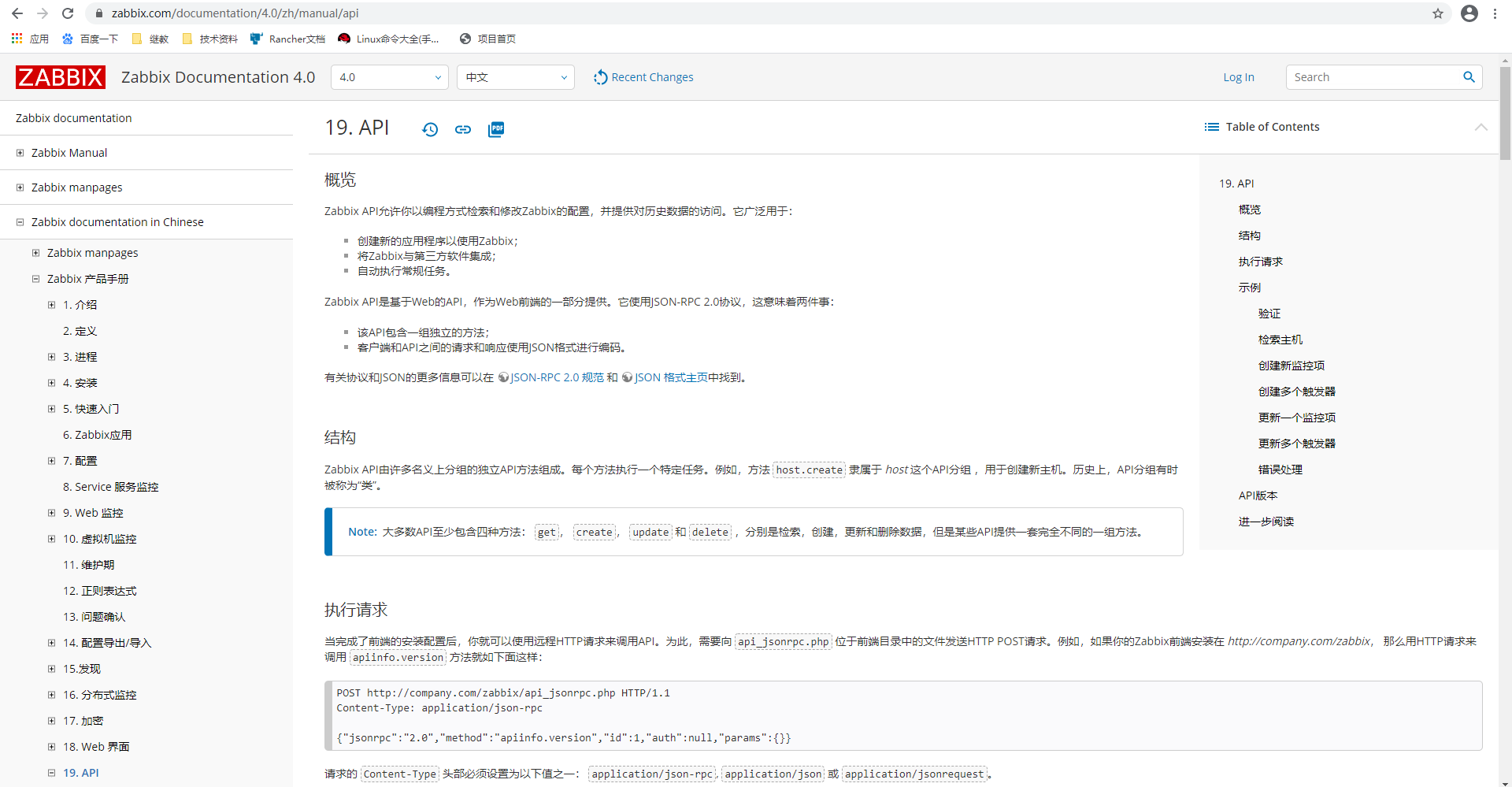This screenshot has width=1512, height=787.
Task: Open the version dropdown showing 4.0
Action: pyautogui.click(x=389, y=77)
